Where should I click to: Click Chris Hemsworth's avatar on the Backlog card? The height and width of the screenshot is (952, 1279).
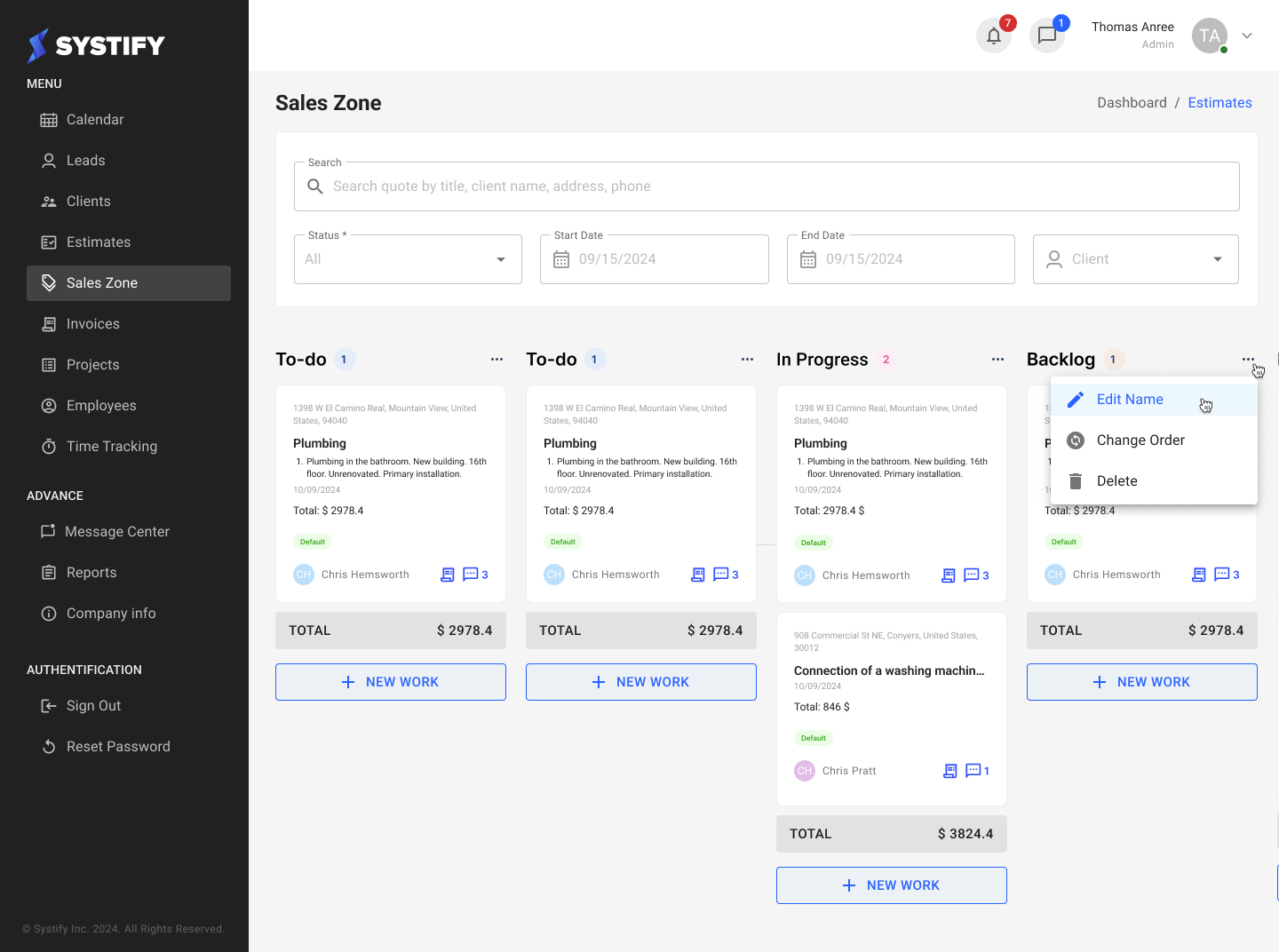1054,575
